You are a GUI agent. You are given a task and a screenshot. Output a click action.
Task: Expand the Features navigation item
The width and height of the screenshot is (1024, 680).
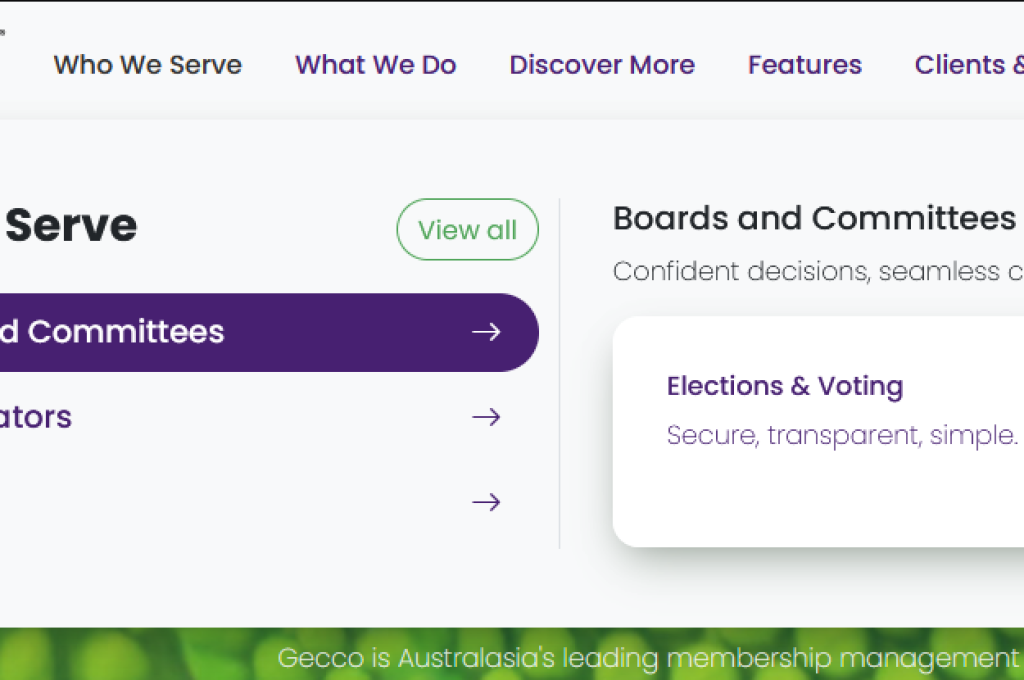click(804, 65)
